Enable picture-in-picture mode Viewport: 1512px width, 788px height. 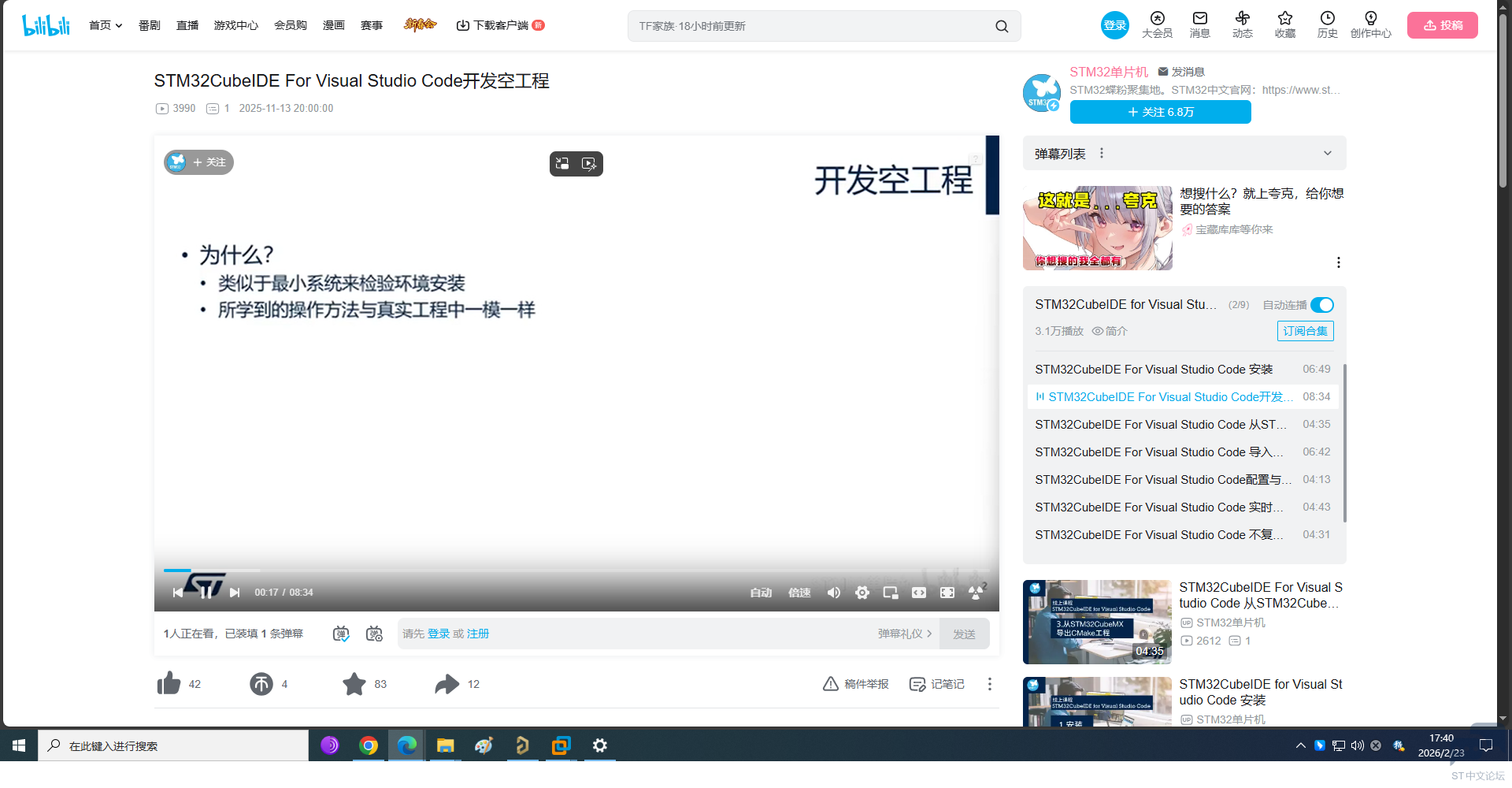[x=891, y=593]
